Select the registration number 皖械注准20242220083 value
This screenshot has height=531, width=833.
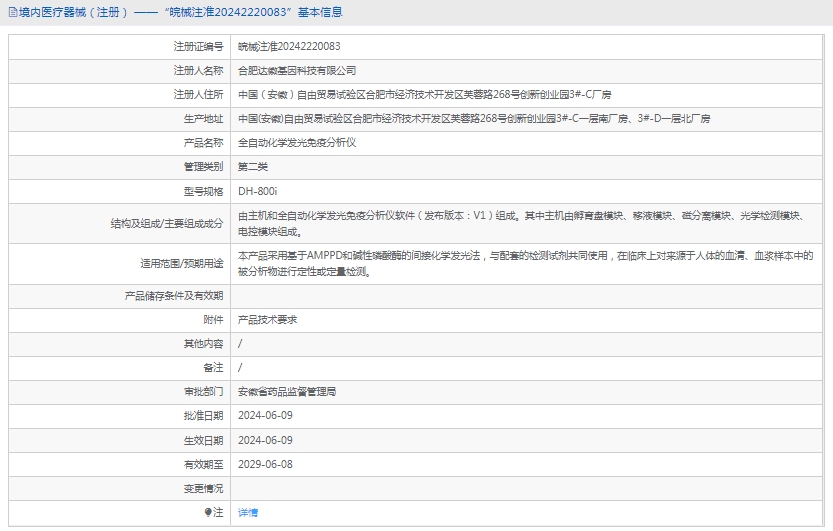pos(288,46)
